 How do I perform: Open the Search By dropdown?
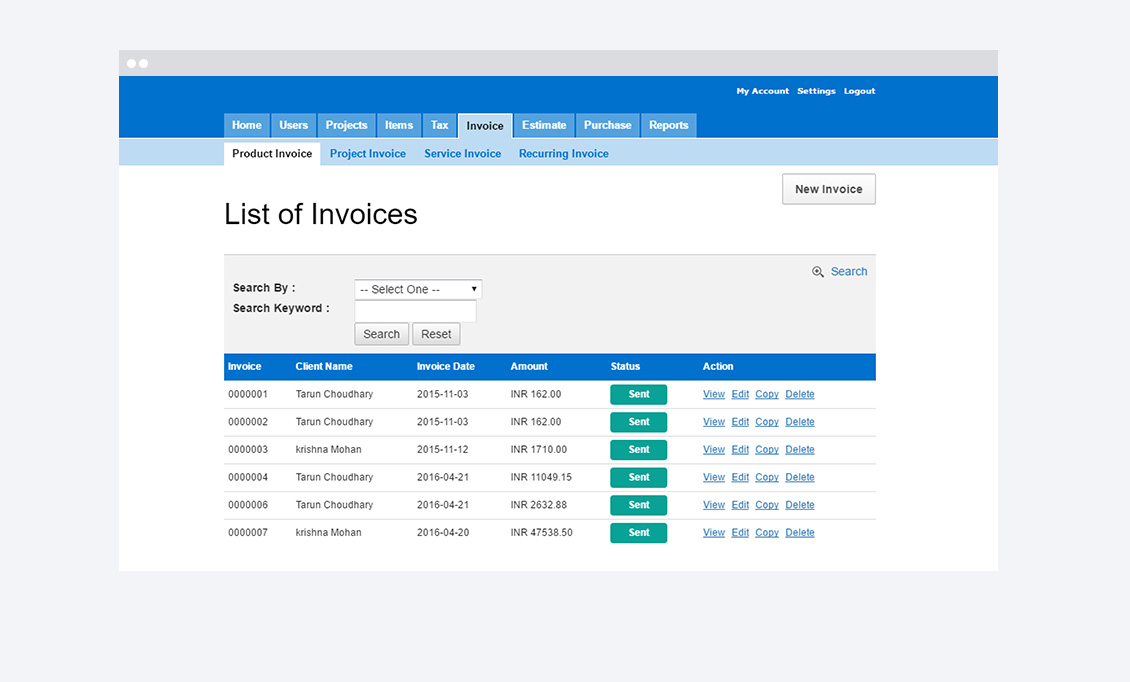tap(418, 289)
